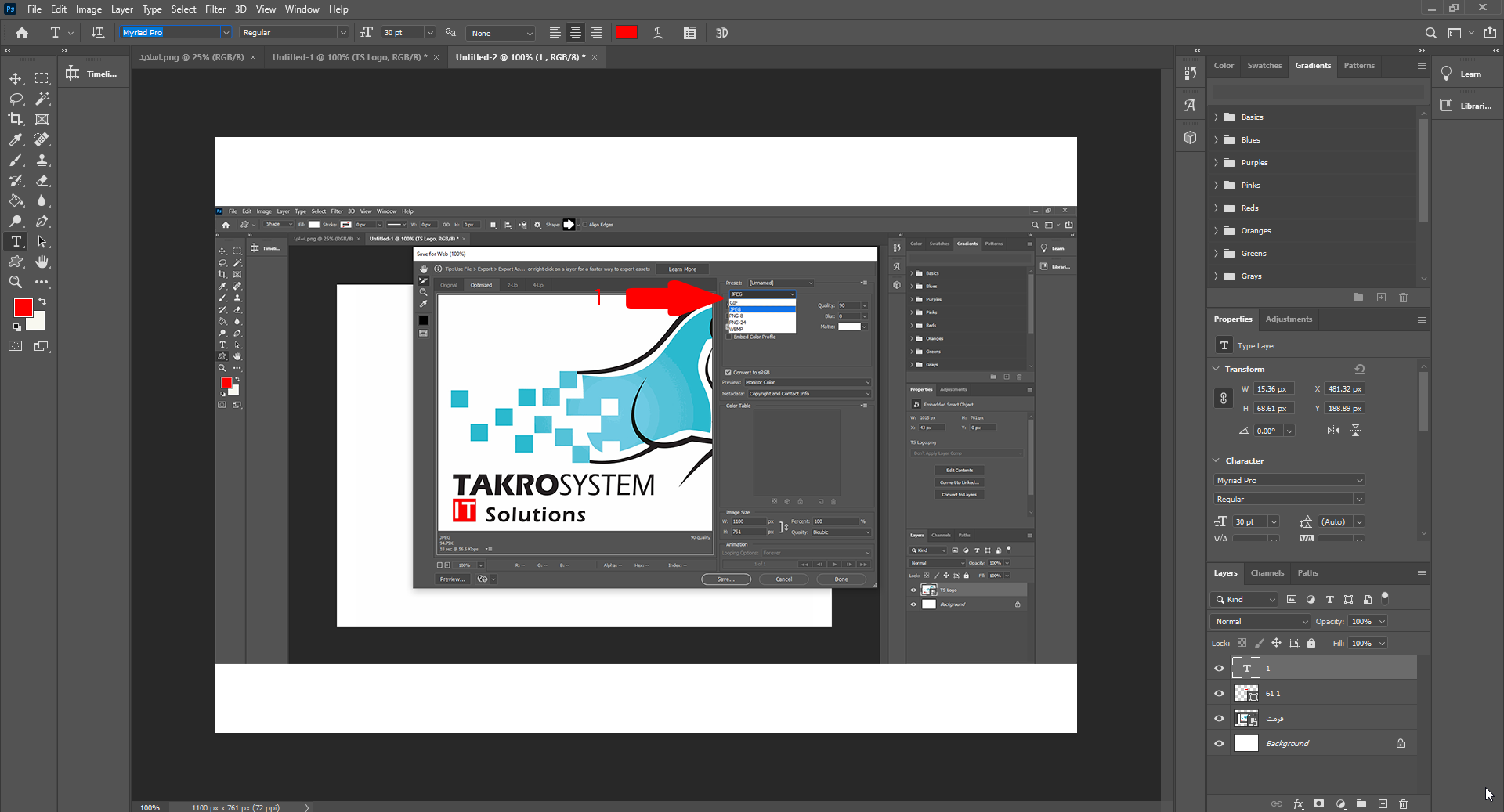Select the Pen tool

click(x=42, y=221)
